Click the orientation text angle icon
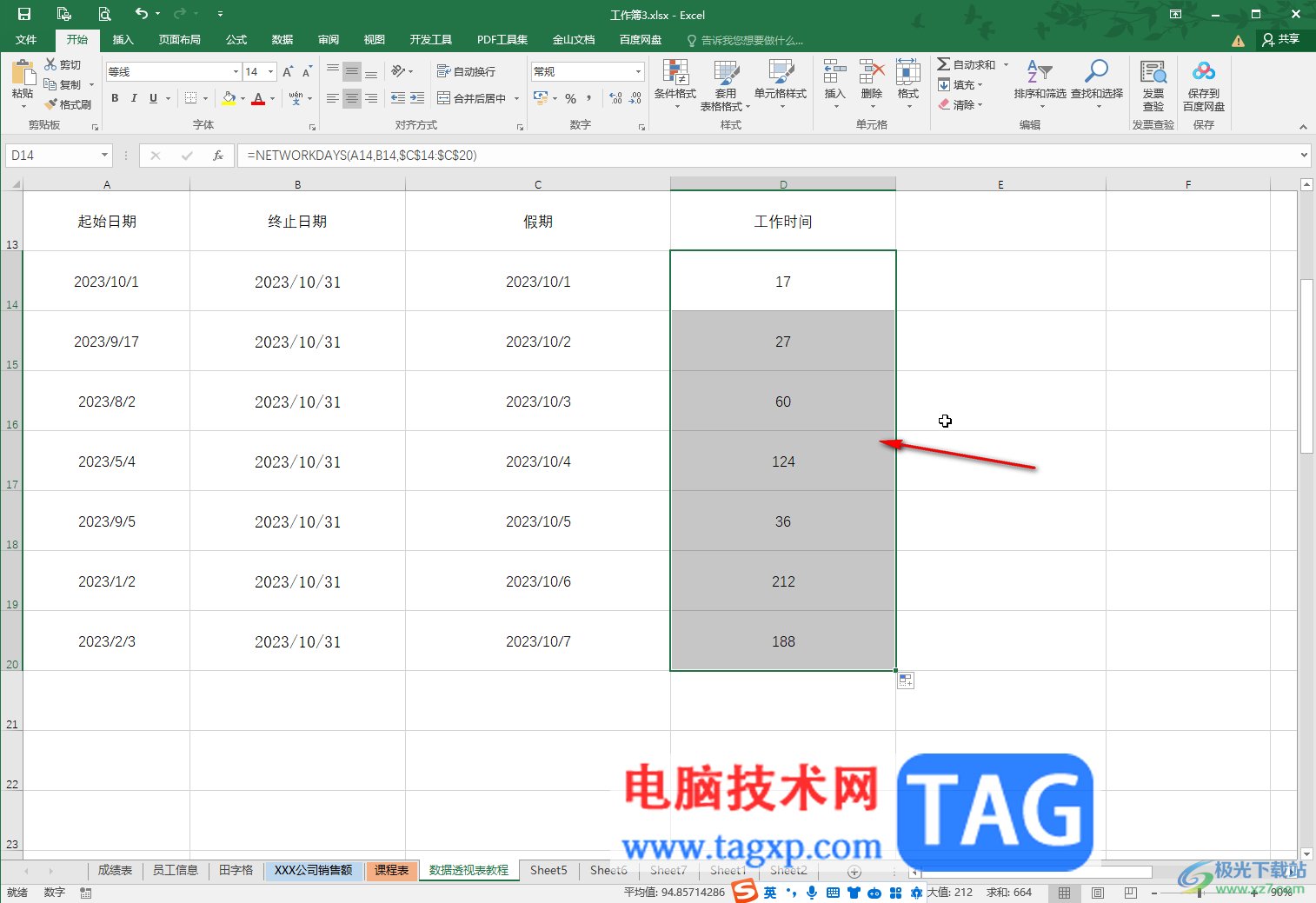Viewport: 1316px width, 903px height. coord(399,71)
